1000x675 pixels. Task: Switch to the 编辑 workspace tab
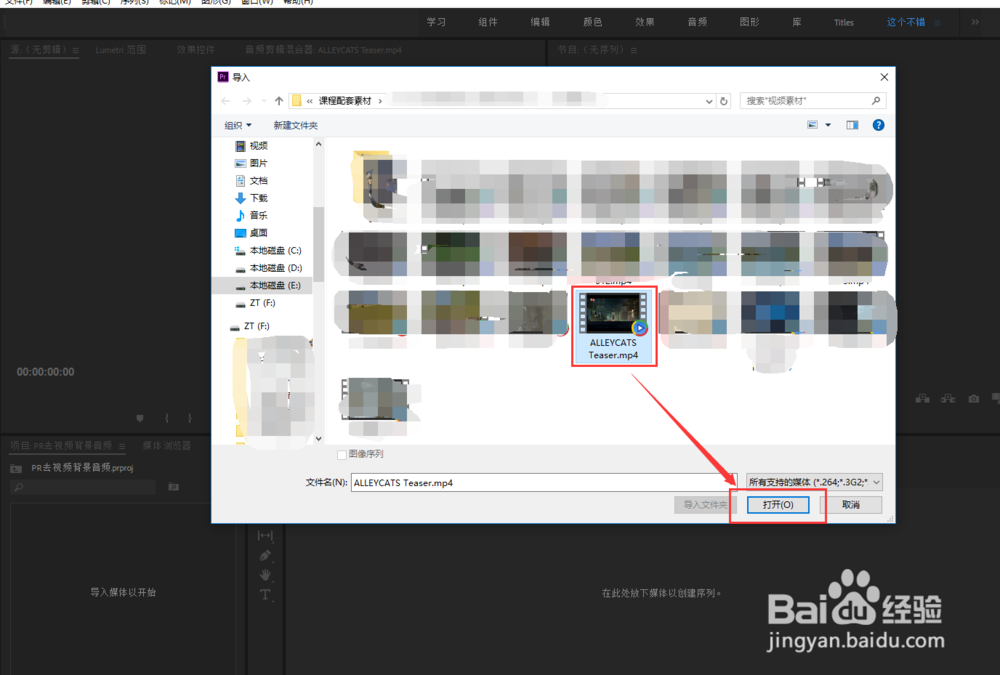pyautogui.click(x=540, y=22)
